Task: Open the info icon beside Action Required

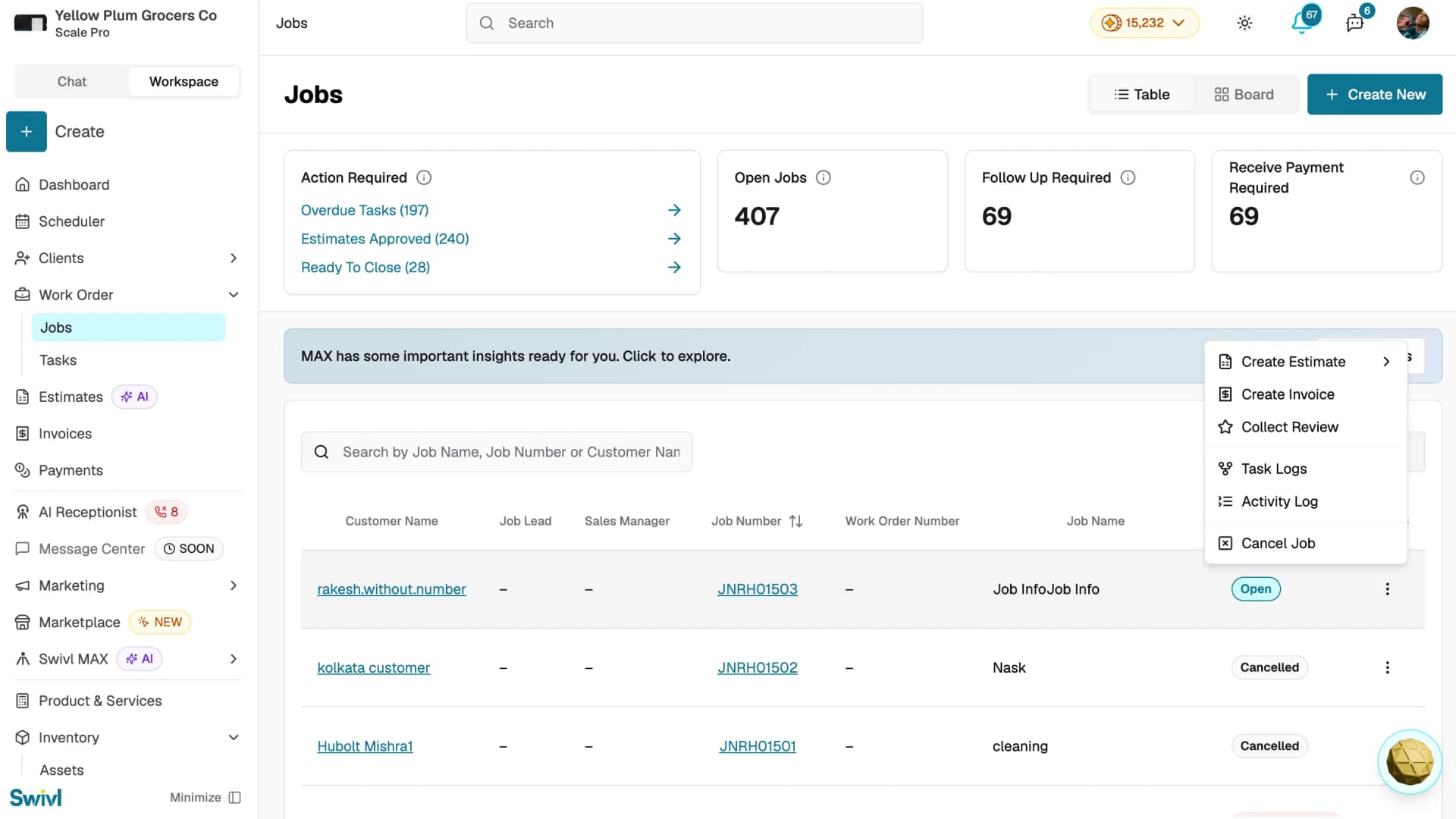Action: point(424,177)
